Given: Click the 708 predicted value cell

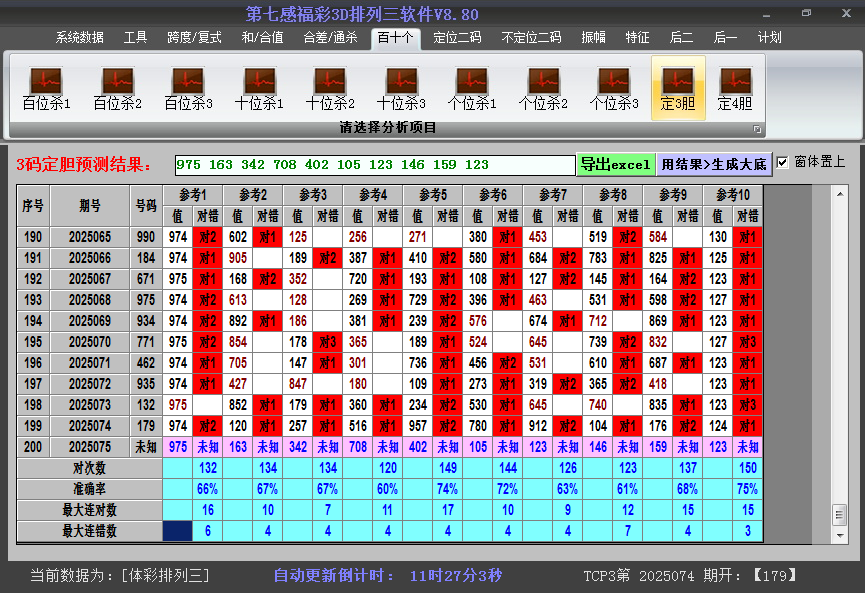Looking at the screenshot, I should (x=357, y=447).
